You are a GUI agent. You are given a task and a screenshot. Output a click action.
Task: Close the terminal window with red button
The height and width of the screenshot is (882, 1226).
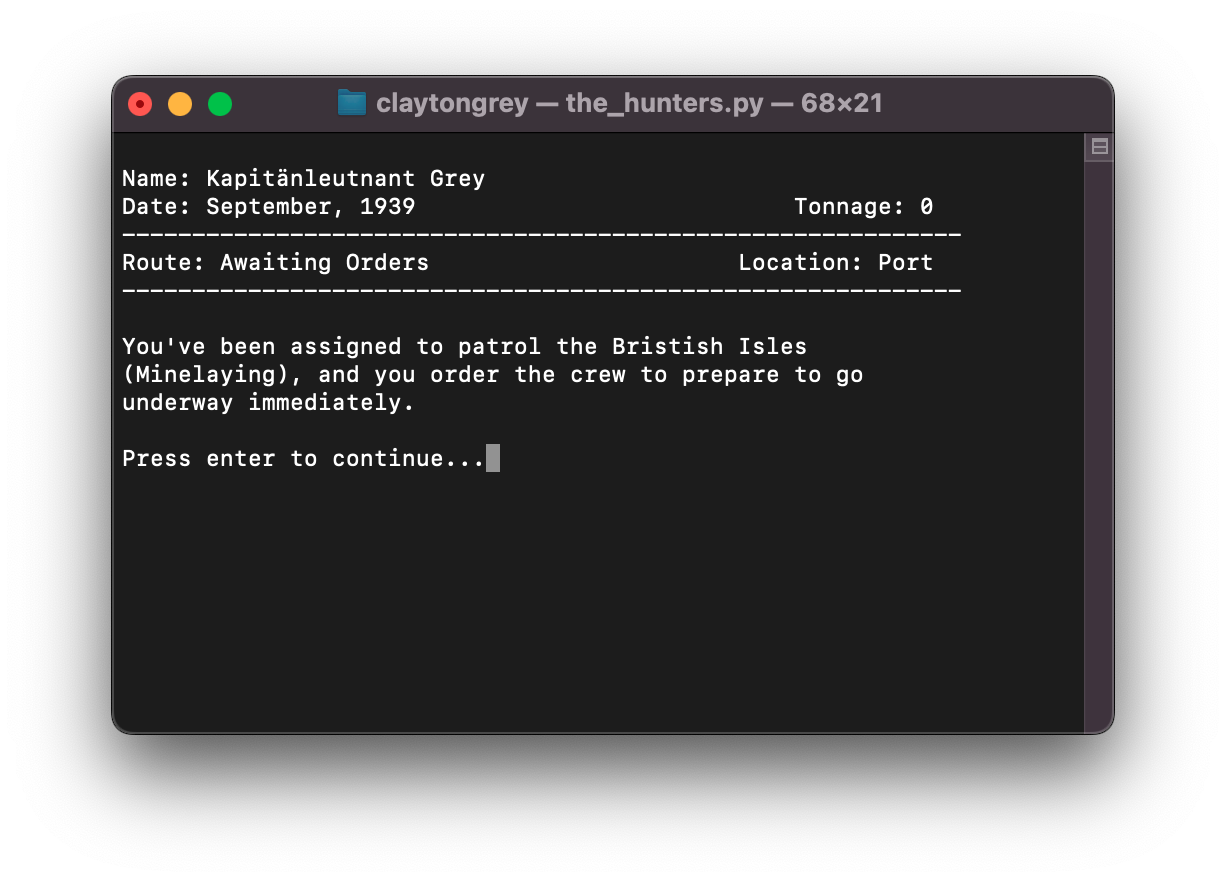pyautogui.click(x=140, y=104)
